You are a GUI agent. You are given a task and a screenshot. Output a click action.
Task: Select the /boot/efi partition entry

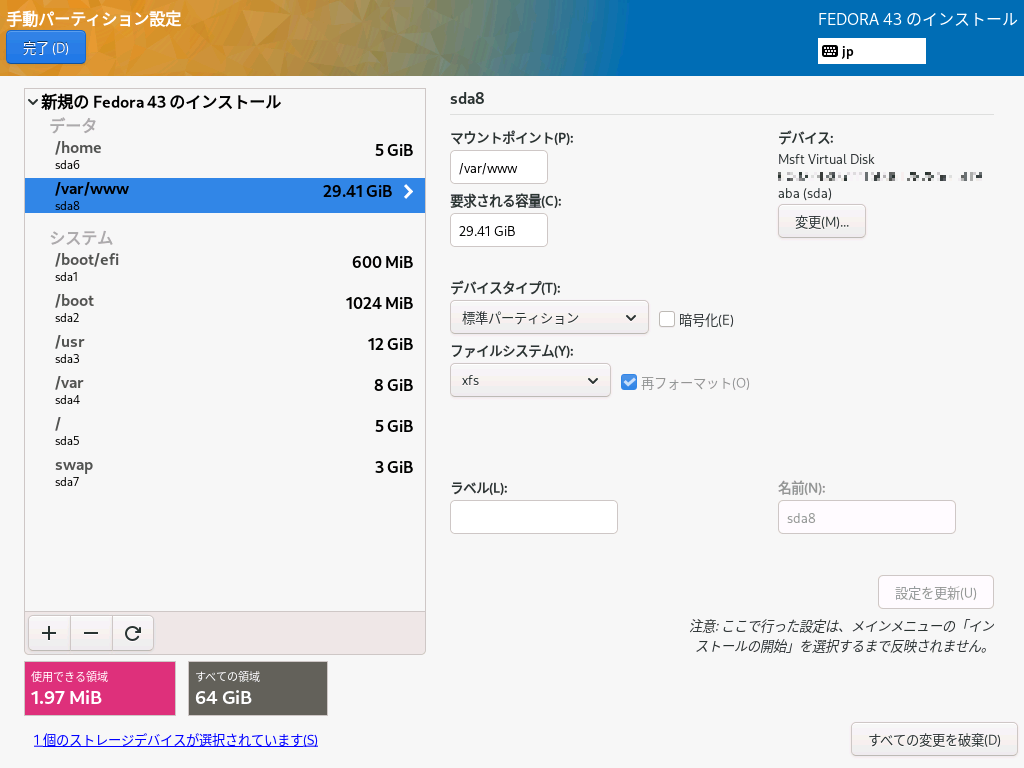click(x=225, y=267)
